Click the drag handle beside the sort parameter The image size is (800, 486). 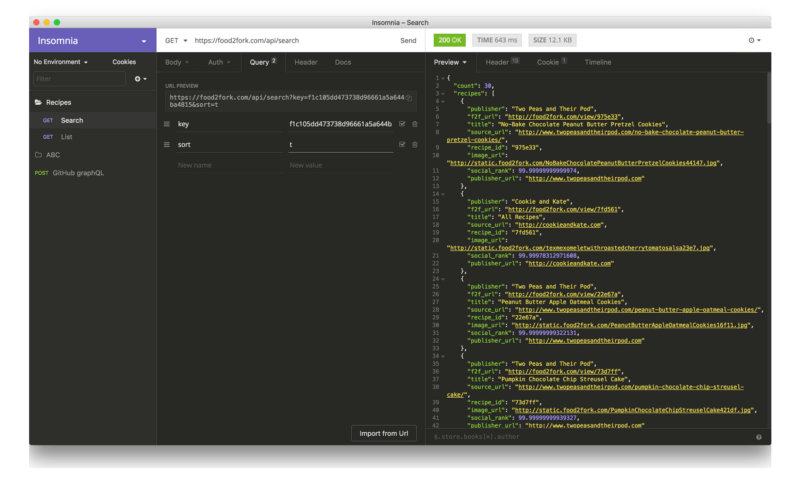167,145
